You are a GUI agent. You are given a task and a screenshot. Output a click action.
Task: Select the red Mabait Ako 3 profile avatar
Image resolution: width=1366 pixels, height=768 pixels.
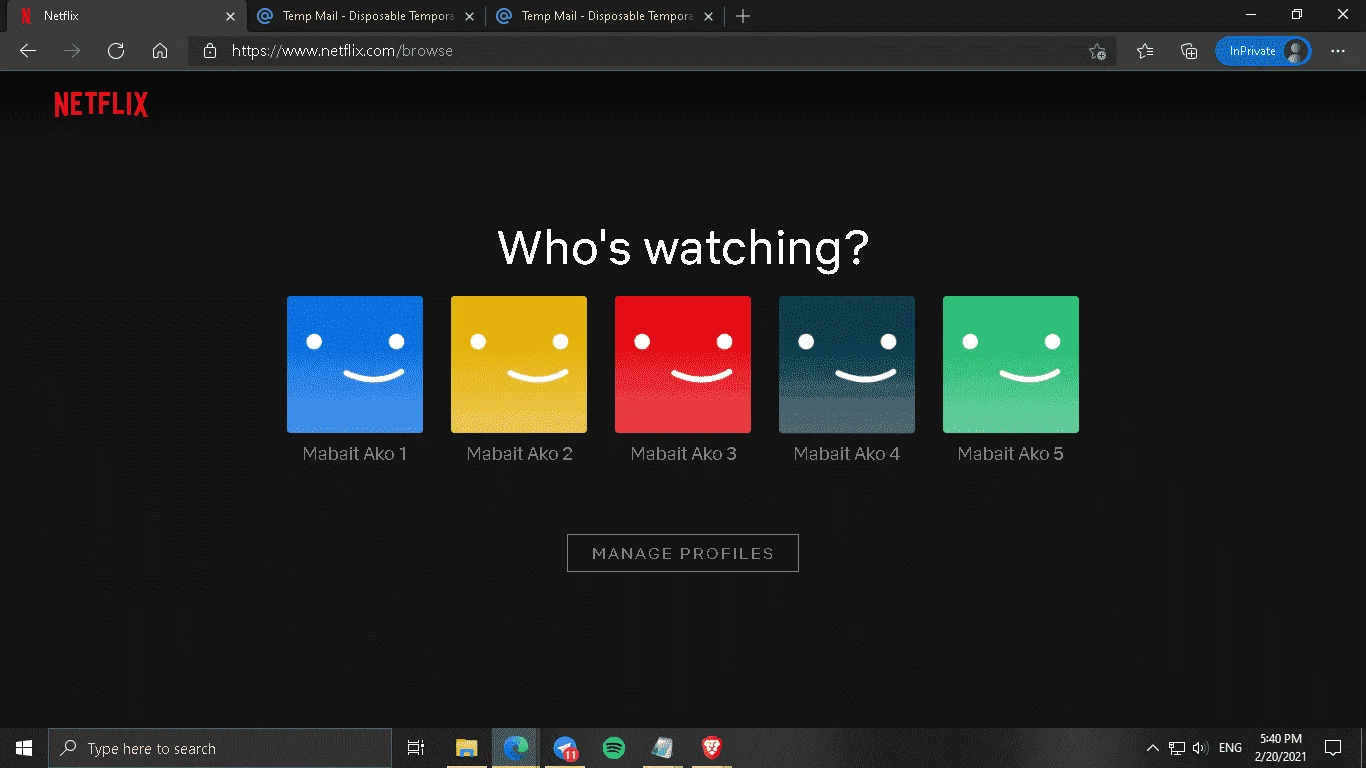click(683, 364)
